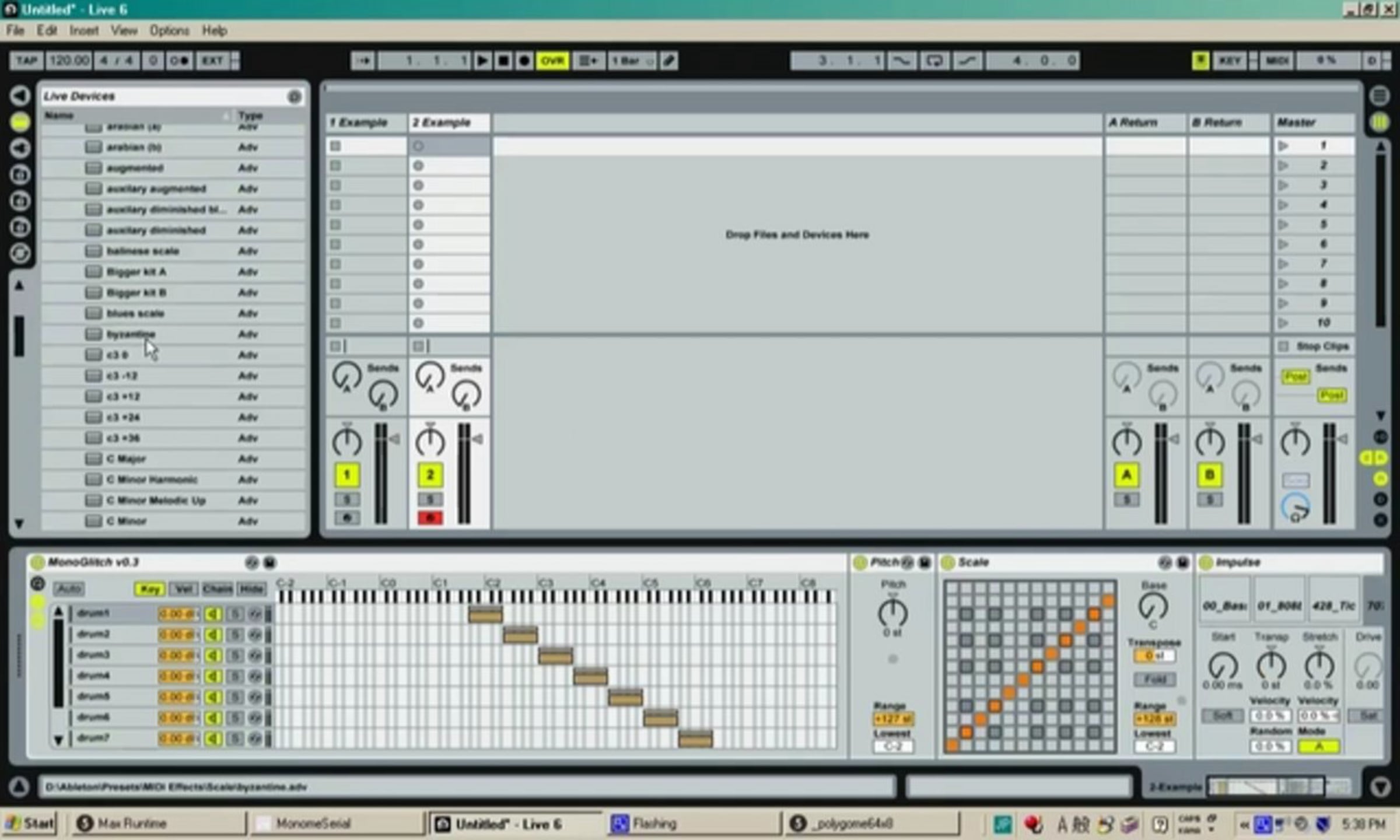Viewport: 1400px width, 840px height.
Task: Show the Vel zone editor in MonoGlitch
Action: coord(184,589)
